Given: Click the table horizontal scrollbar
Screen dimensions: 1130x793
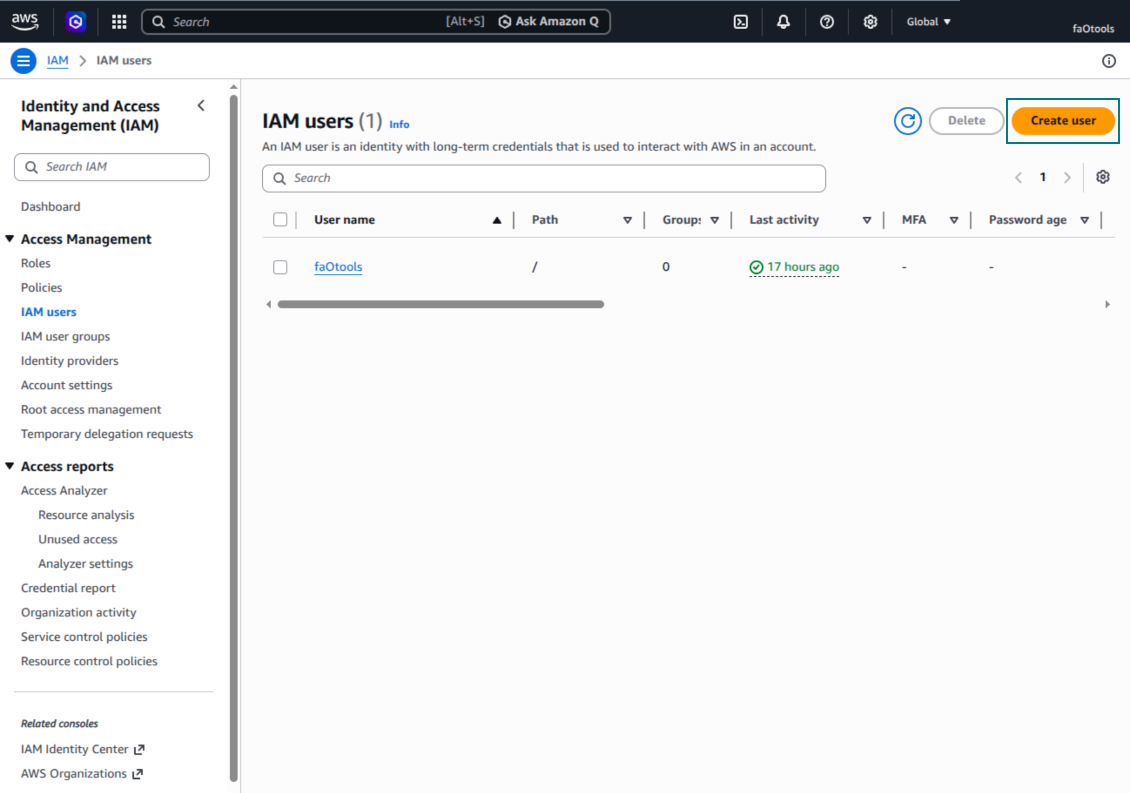Looking at the screenshot, I should [x=440, y=304].
